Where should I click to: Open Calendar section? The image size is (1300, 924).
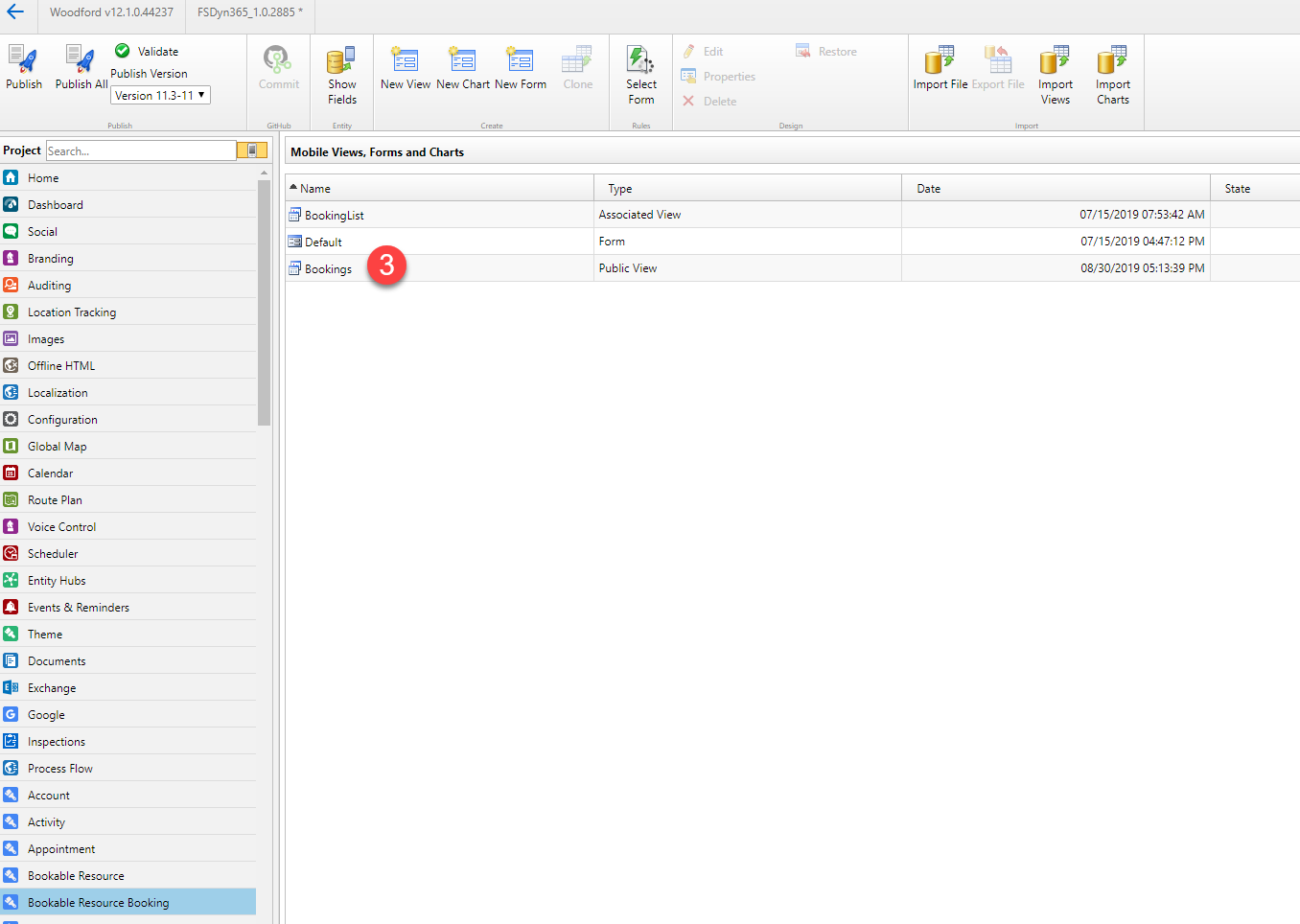tap(128, 474)
